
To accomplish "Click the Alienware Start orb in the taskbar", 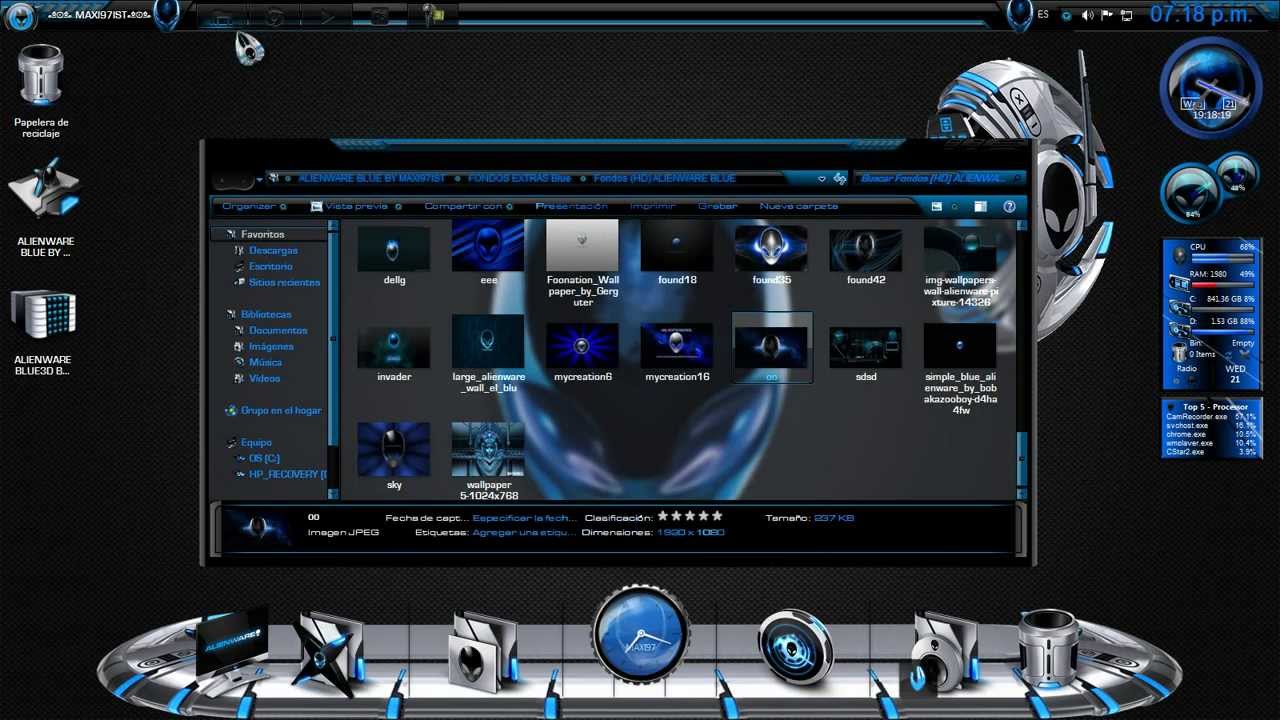I will [x=20, y=15].
